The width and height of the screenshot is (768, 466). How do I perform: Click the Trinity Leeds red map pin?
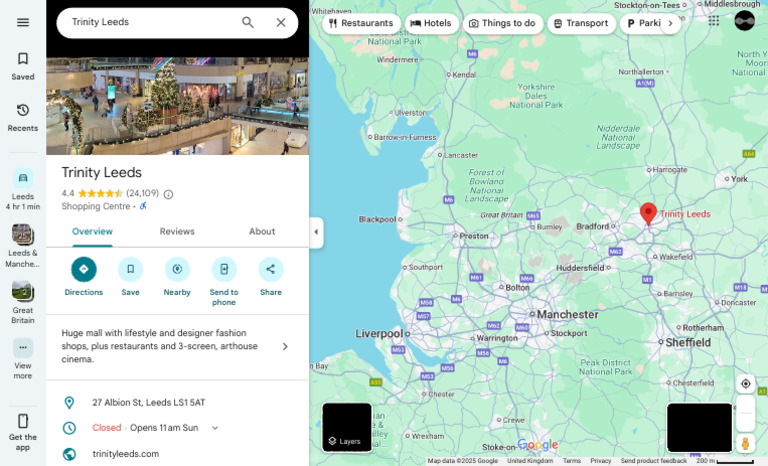648,214
